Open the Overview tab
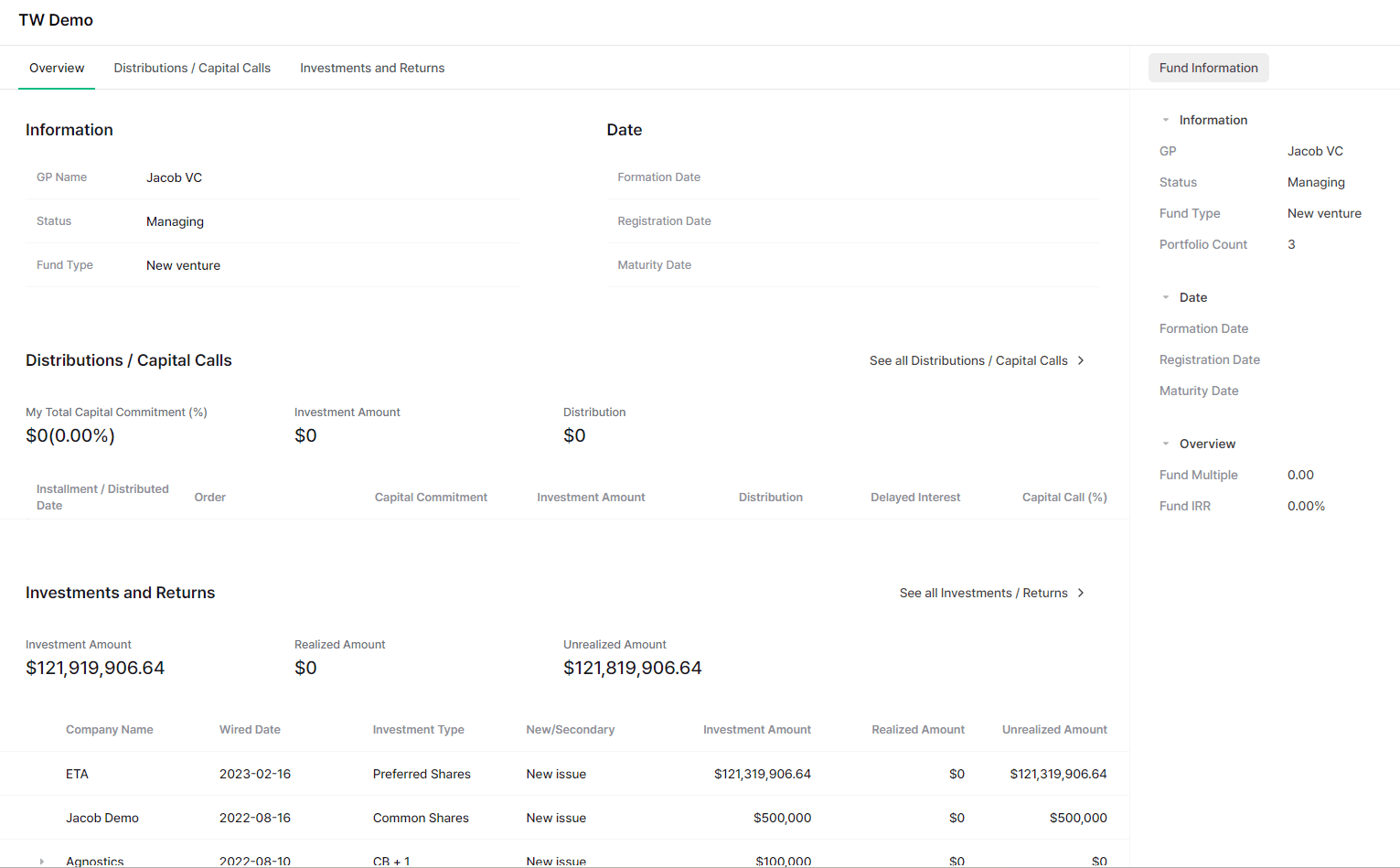This screenshot has width=1400, height=868. [x=57, y=68]
